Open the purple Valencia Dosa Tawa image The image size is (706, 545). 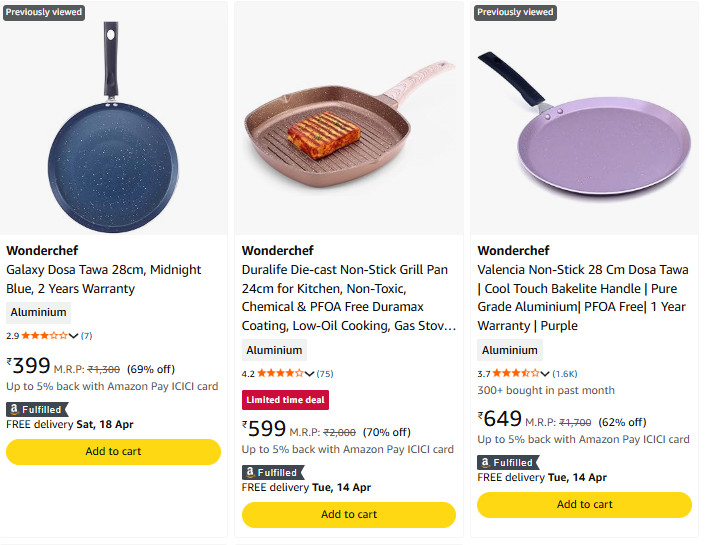tap(584, 118)
